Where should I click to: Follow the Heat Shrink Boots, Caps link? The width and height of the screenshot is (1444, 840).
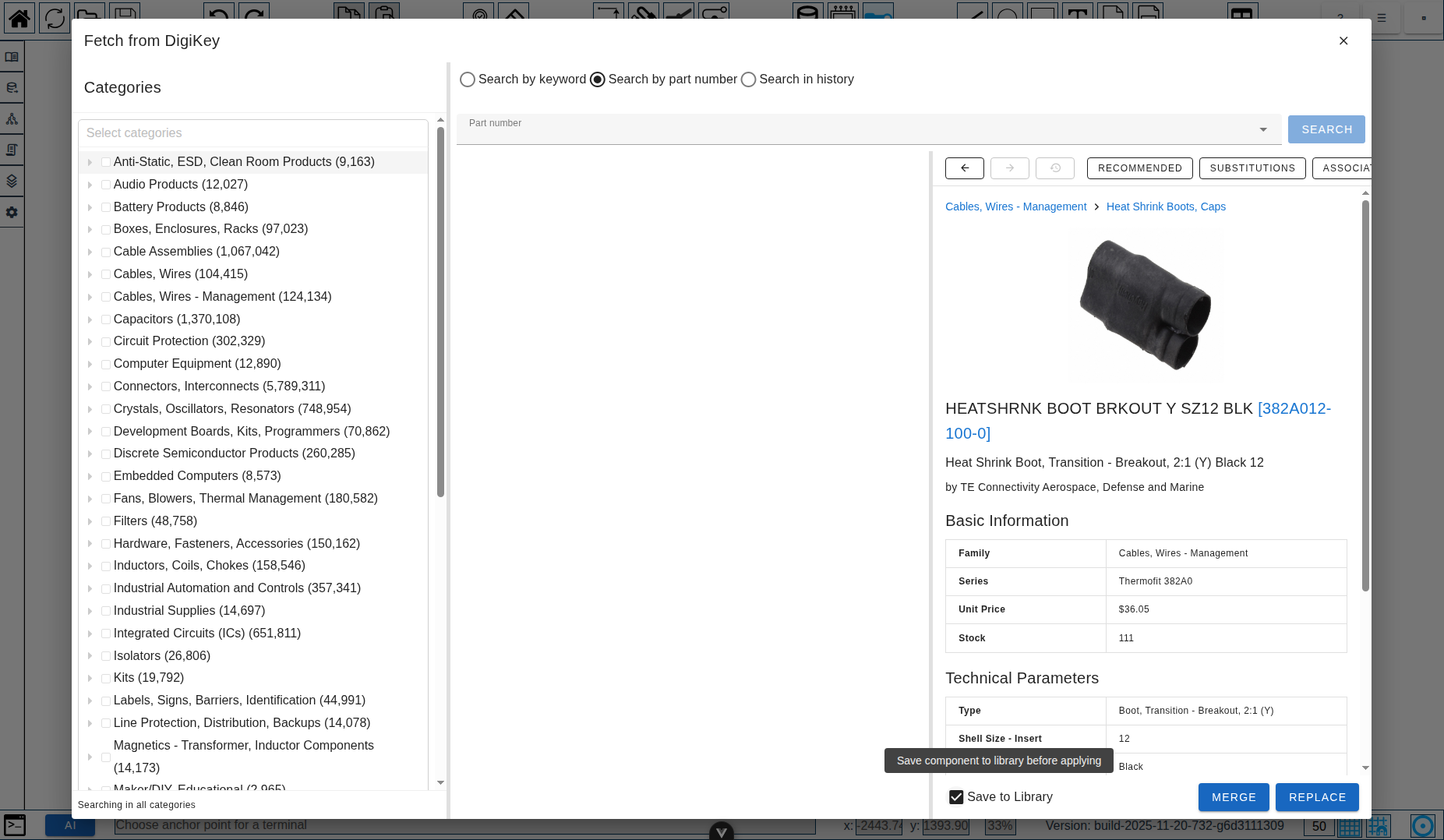[x=1166, y=206]
